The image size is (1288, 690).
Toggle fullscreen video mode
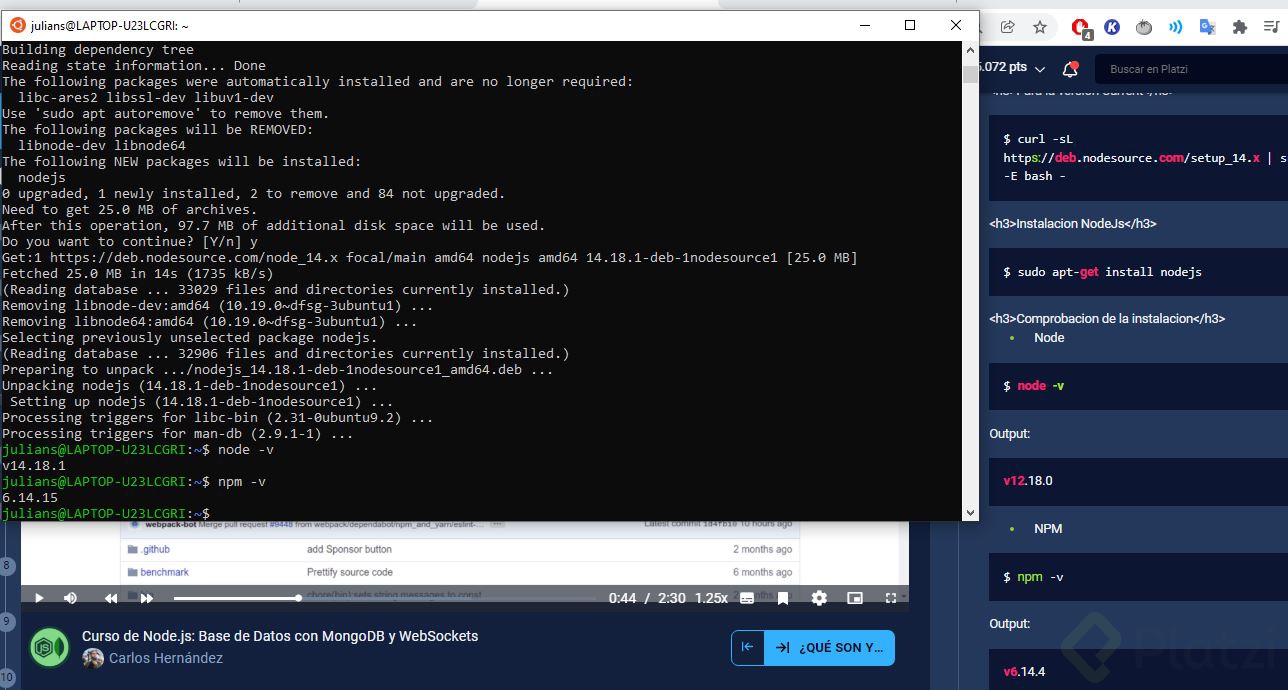tap(891, 598)
